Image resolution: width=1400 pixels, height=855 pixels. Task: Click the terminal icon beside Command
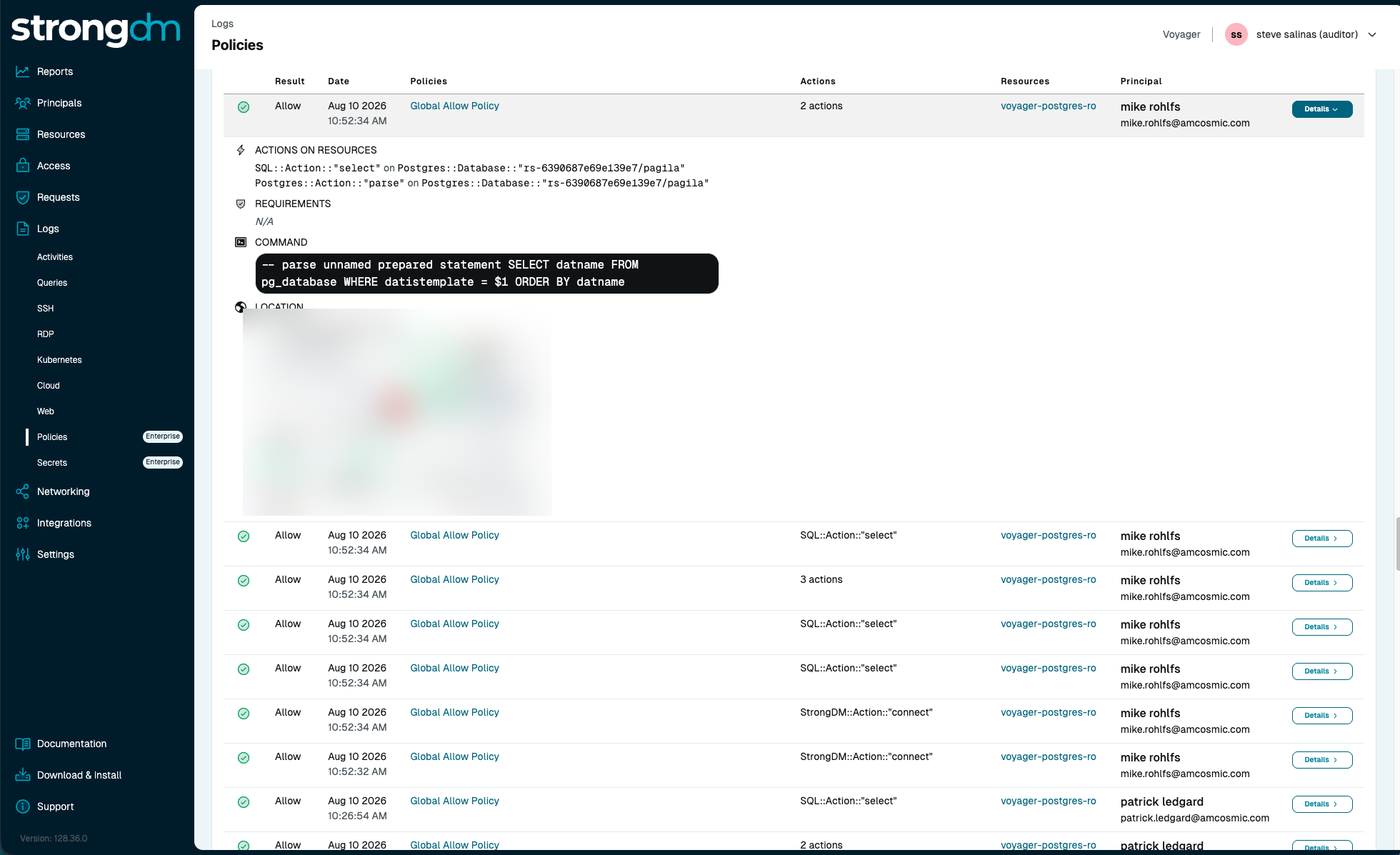tap(241, 242)
